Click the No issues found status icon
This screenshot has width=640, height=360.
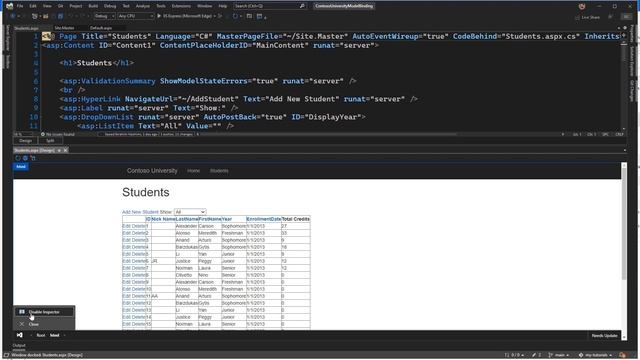tap(43, 134)
